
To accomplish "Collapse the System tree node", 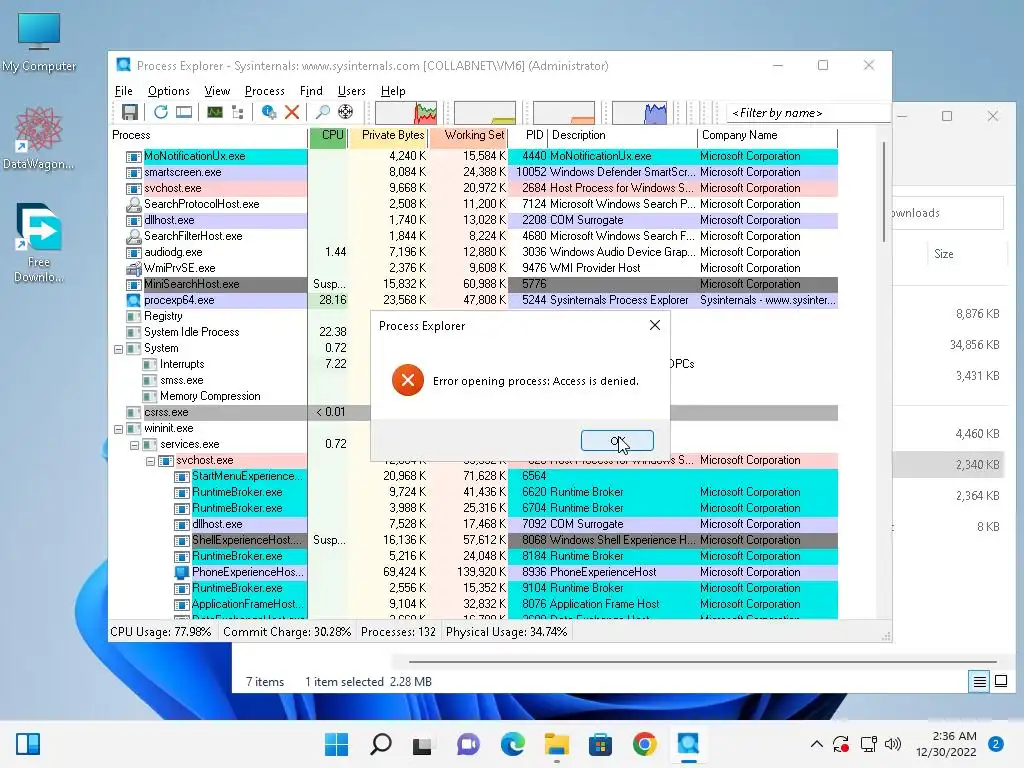I will 118,349.
